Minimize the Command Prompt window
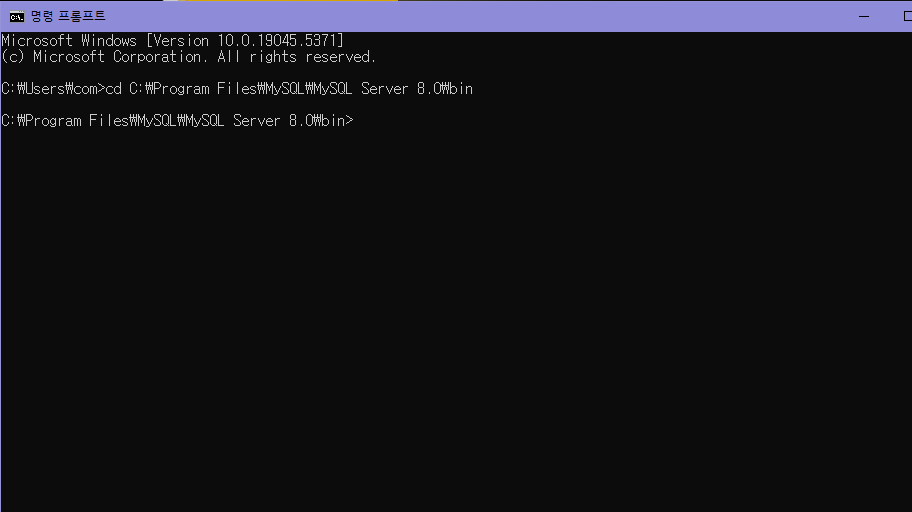 864,16
